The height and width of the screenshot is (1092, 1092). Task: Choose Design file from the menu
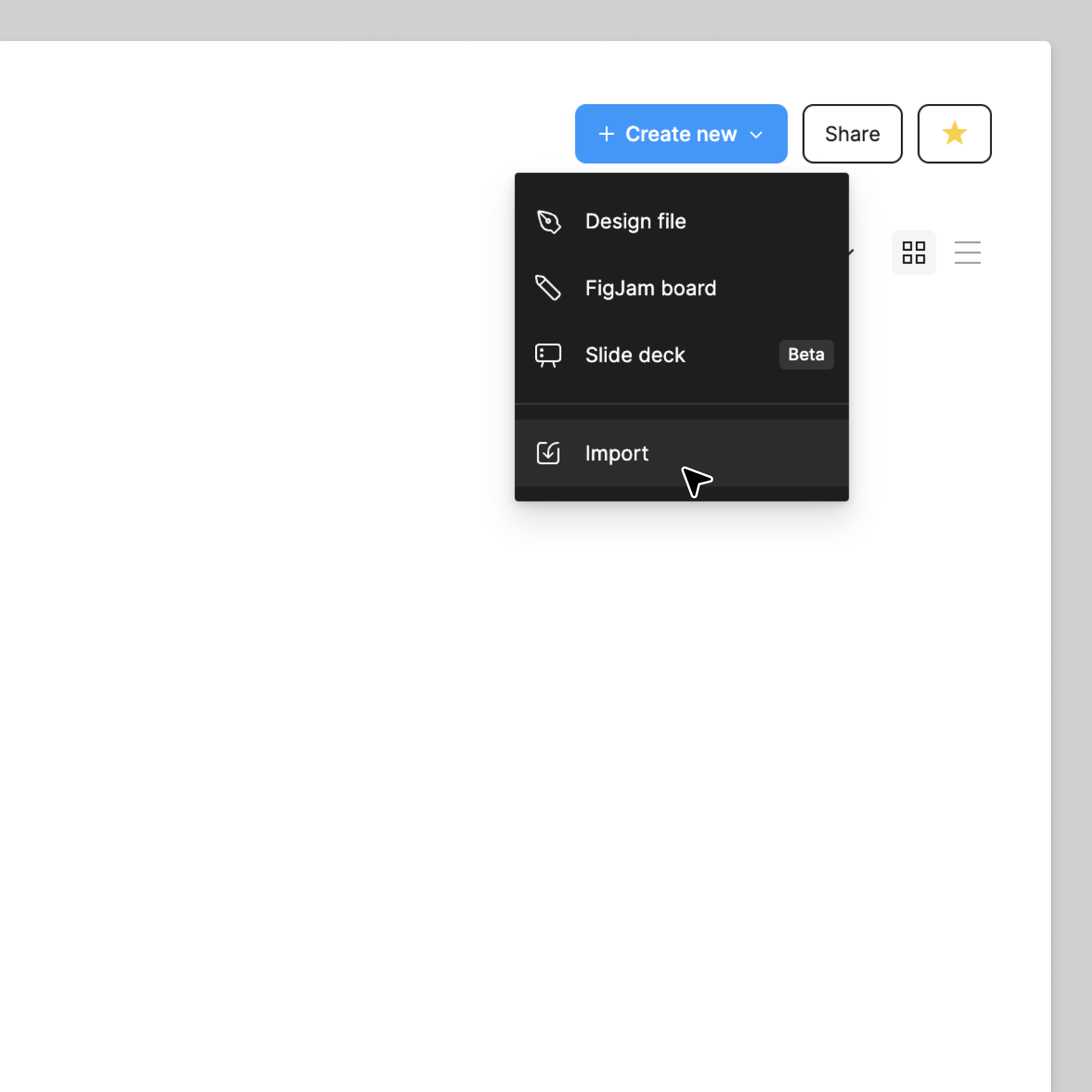click(x=635, y=221)
